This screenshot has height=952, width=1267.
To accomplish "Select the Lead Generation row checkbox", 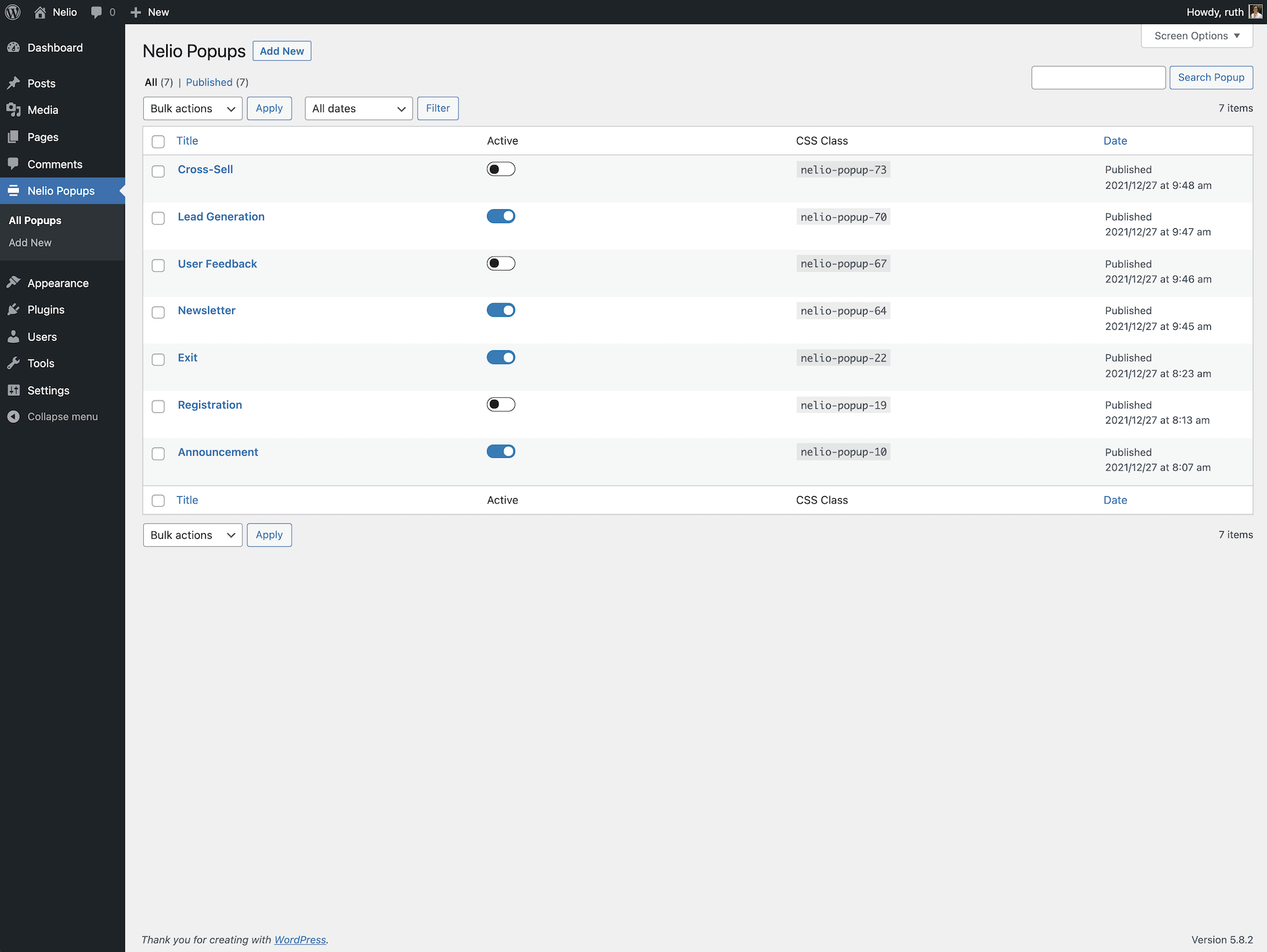I will pos(158,218).
